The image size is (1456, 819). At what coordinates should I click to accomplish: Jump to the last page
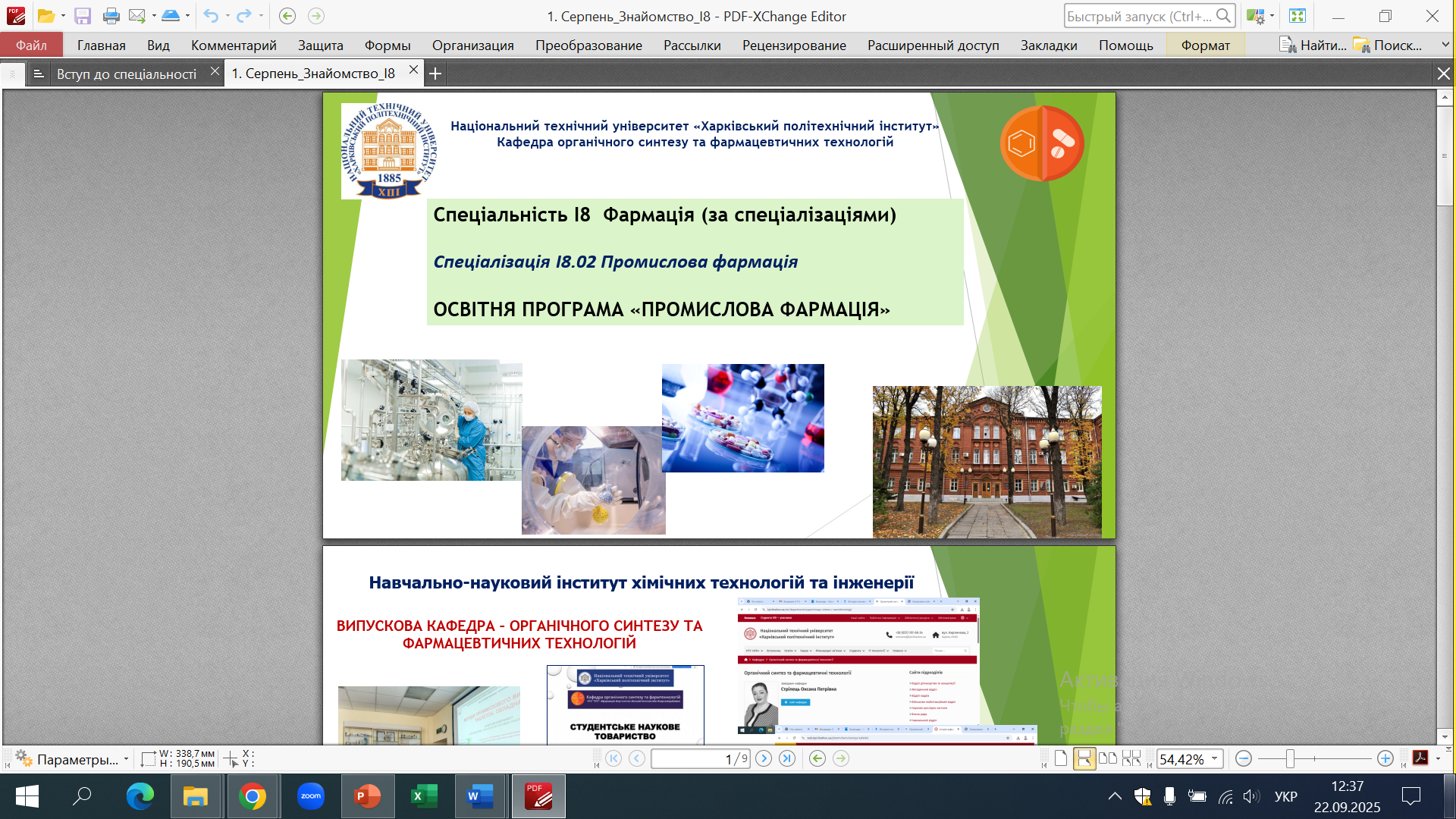click(787, 759)
